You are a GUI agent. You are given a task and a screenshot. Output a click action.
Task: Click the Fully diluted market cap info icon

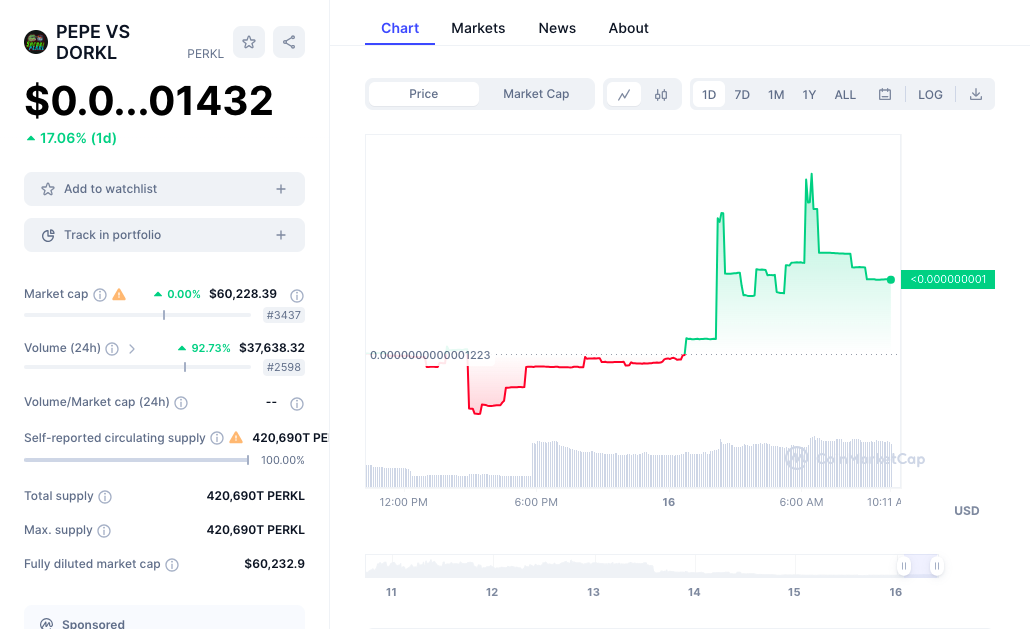[x=172, y=565]
